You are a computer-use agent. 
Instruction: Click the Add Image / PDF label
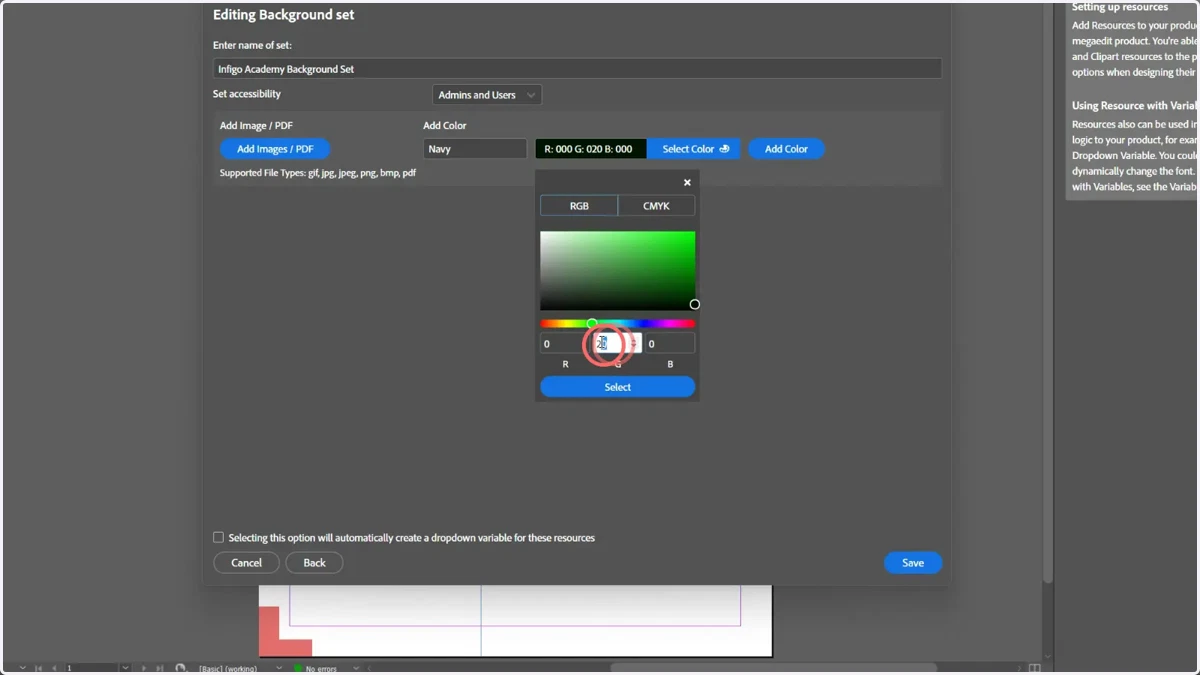pyautogui.click(x=256, y=126)
